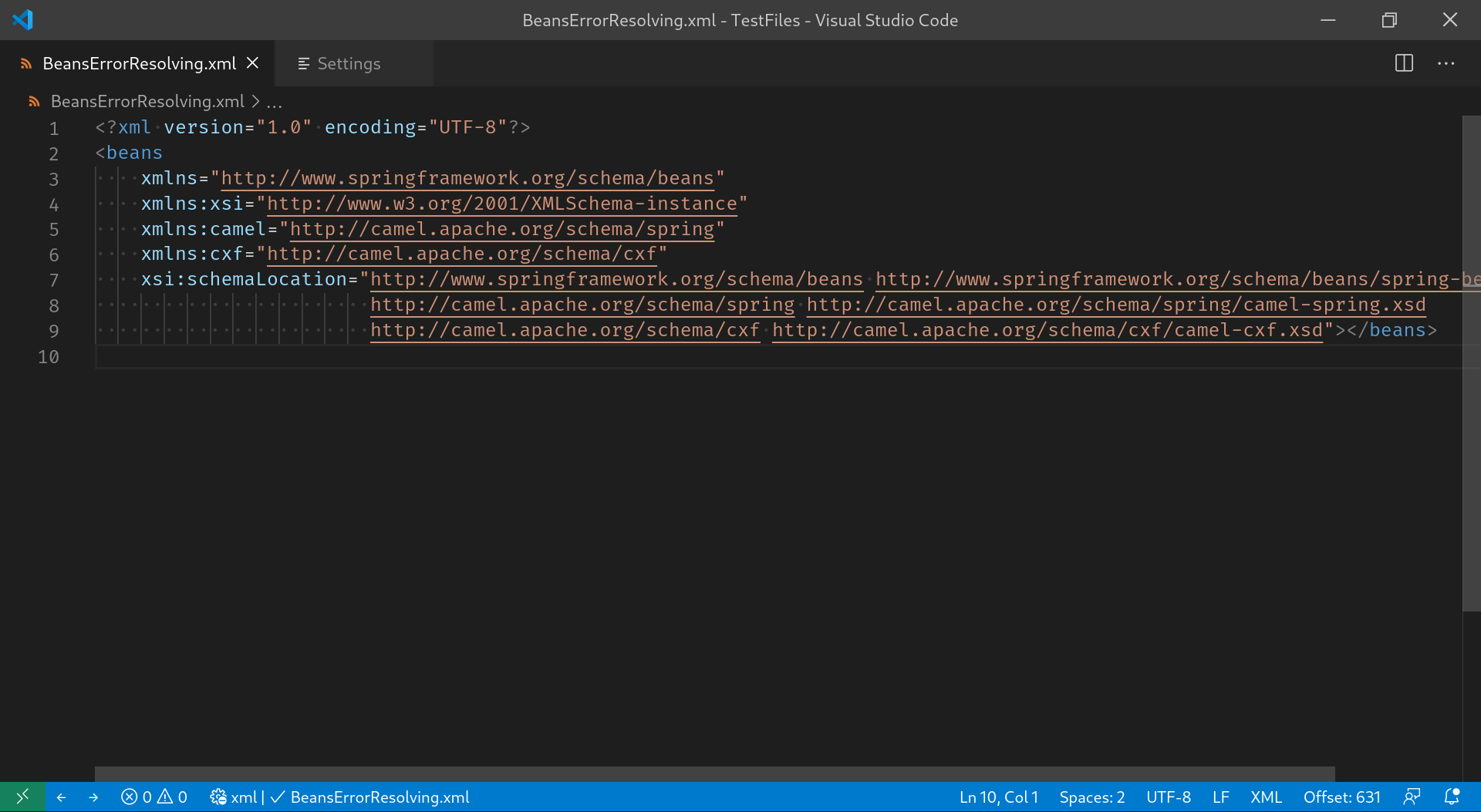1481x812 pixels.
Task: Open the notifications bell
Action: (1452, 797)
